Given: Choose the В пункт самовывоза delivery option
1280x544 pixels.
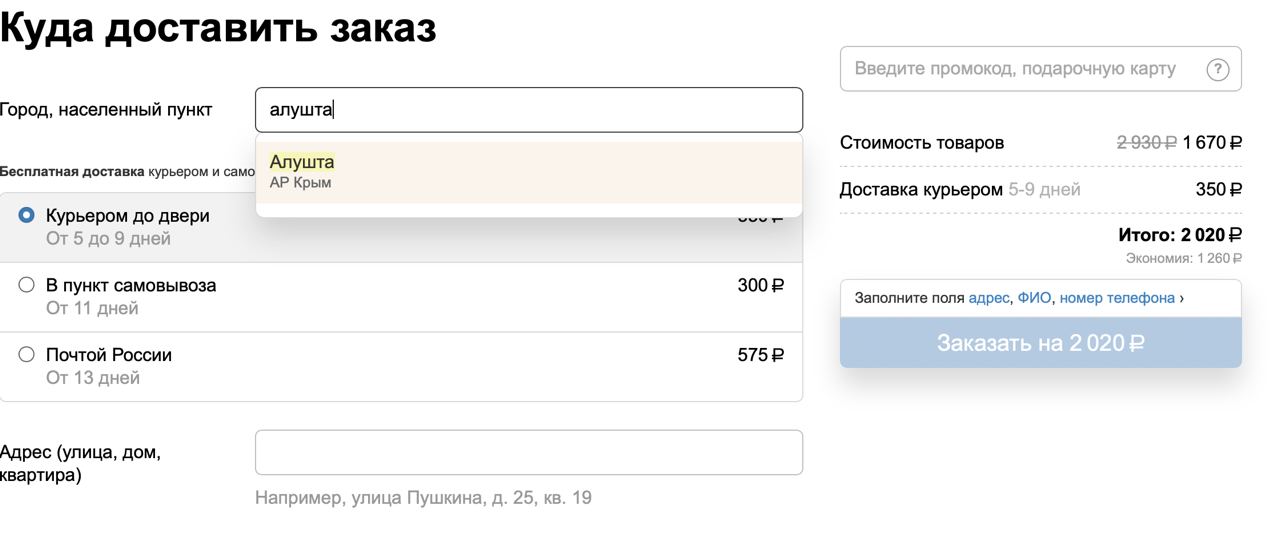Looking at the screenshot, I should point(401,297).
